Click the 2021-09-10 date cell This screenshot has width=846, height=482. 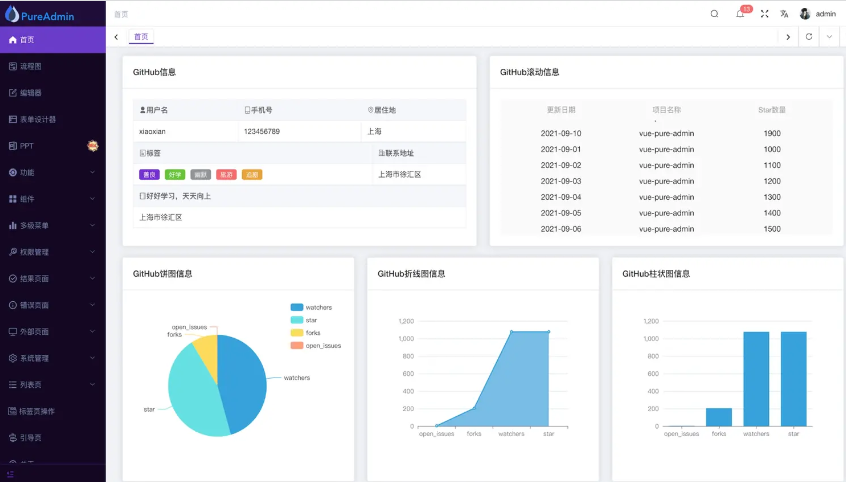click(x=561, y=133)
